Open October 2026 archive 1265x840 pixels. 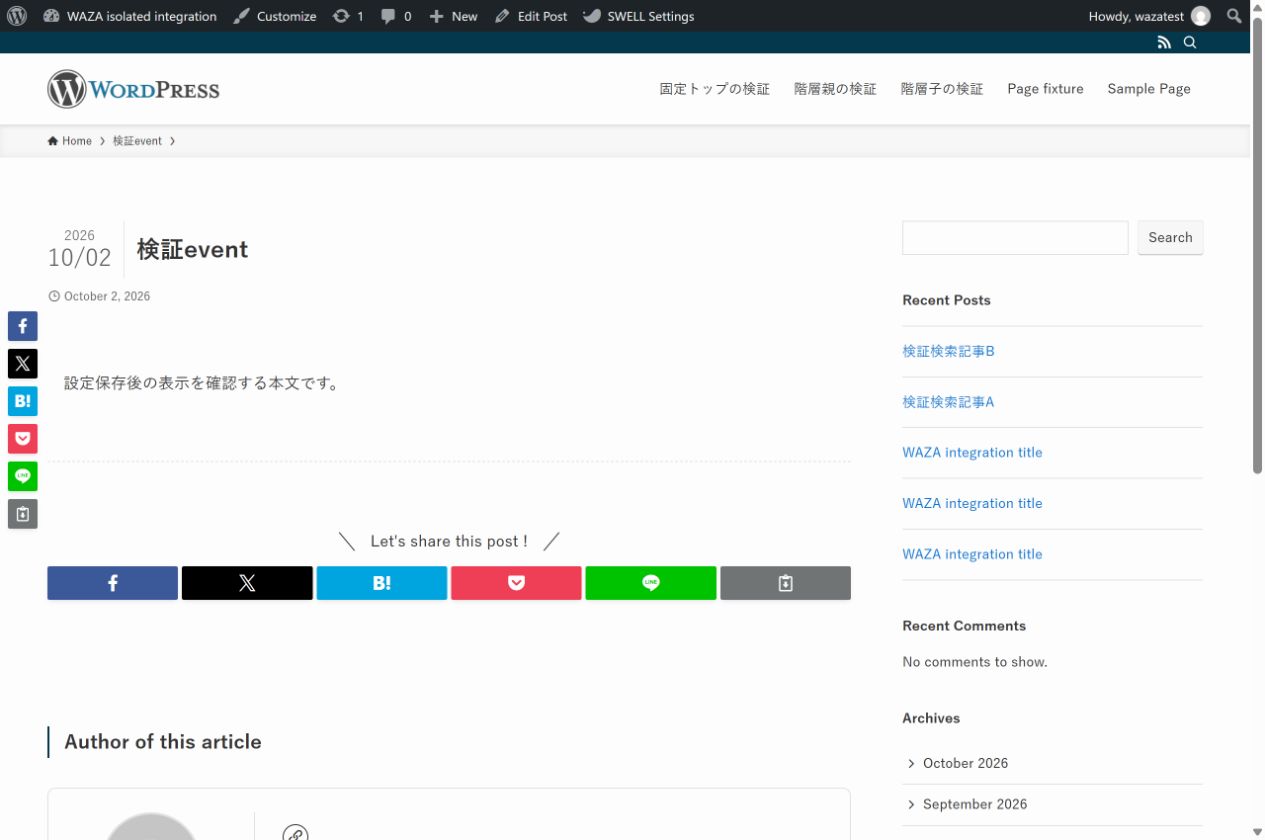pos(965,763)
